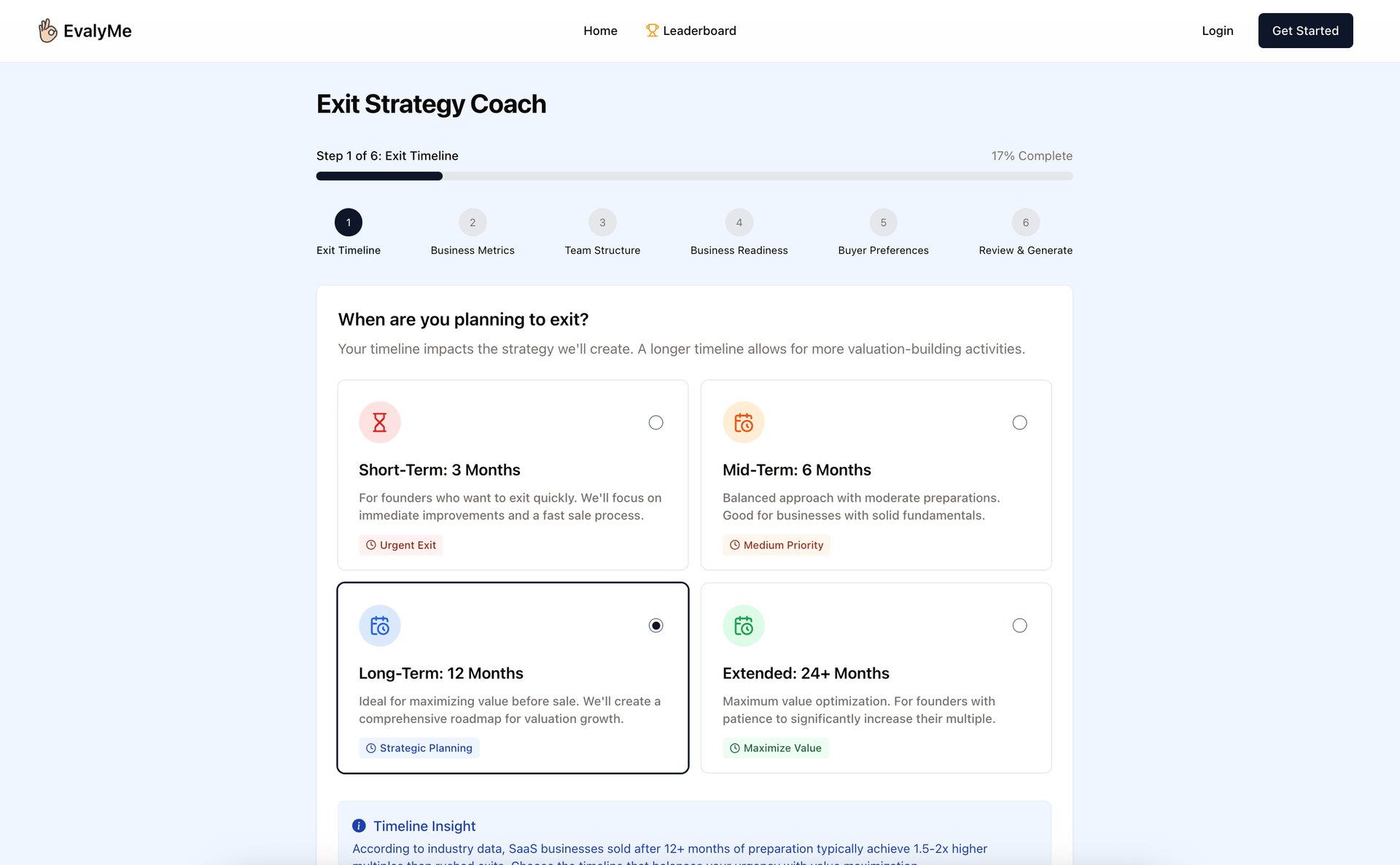Click the EvalyMe hand logo icon

coord(48,31)
